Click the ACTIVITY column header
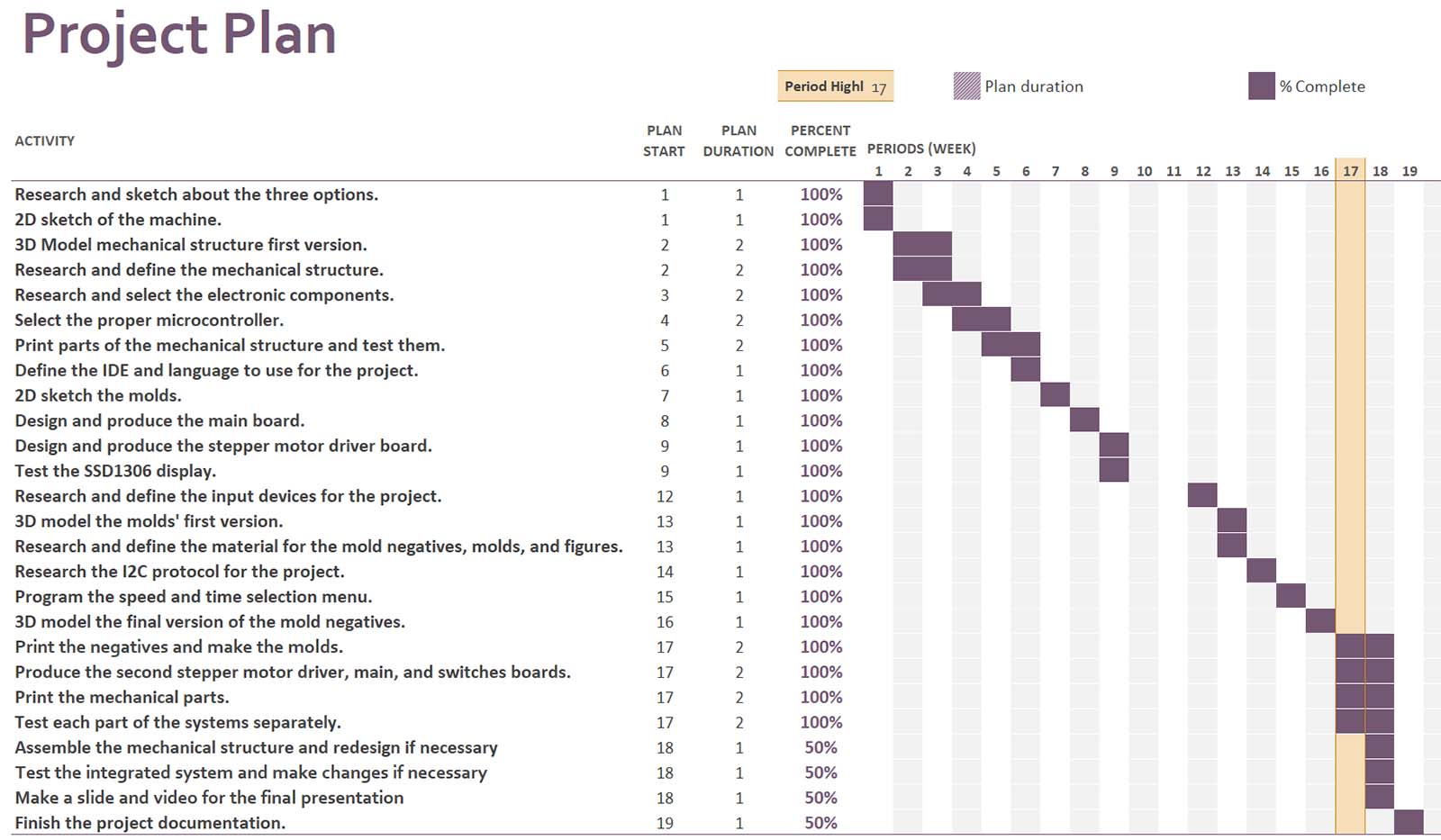 (x=45, y=140)
